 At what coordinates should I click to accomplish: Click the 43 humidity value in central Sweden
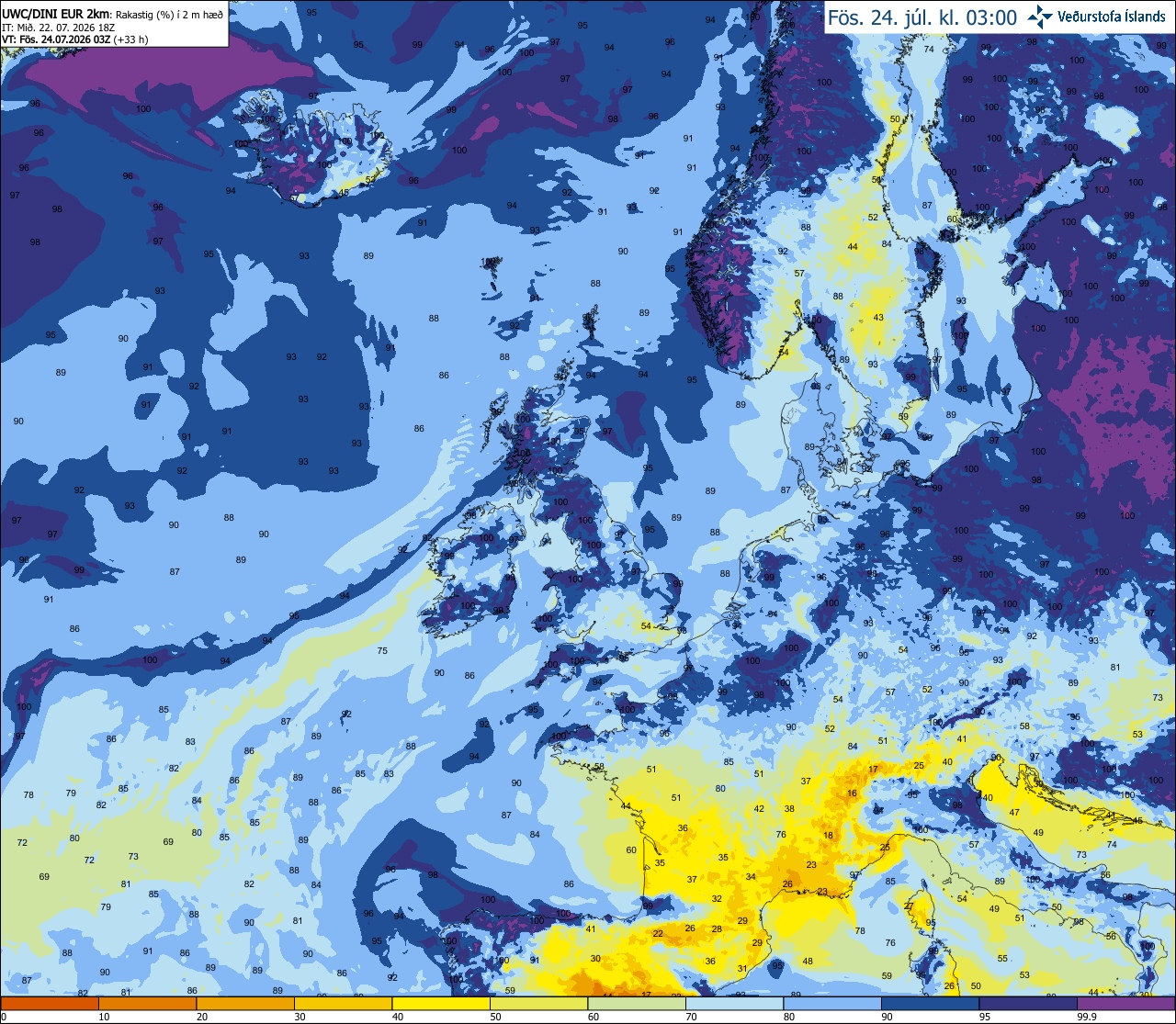tap(878, 318)
